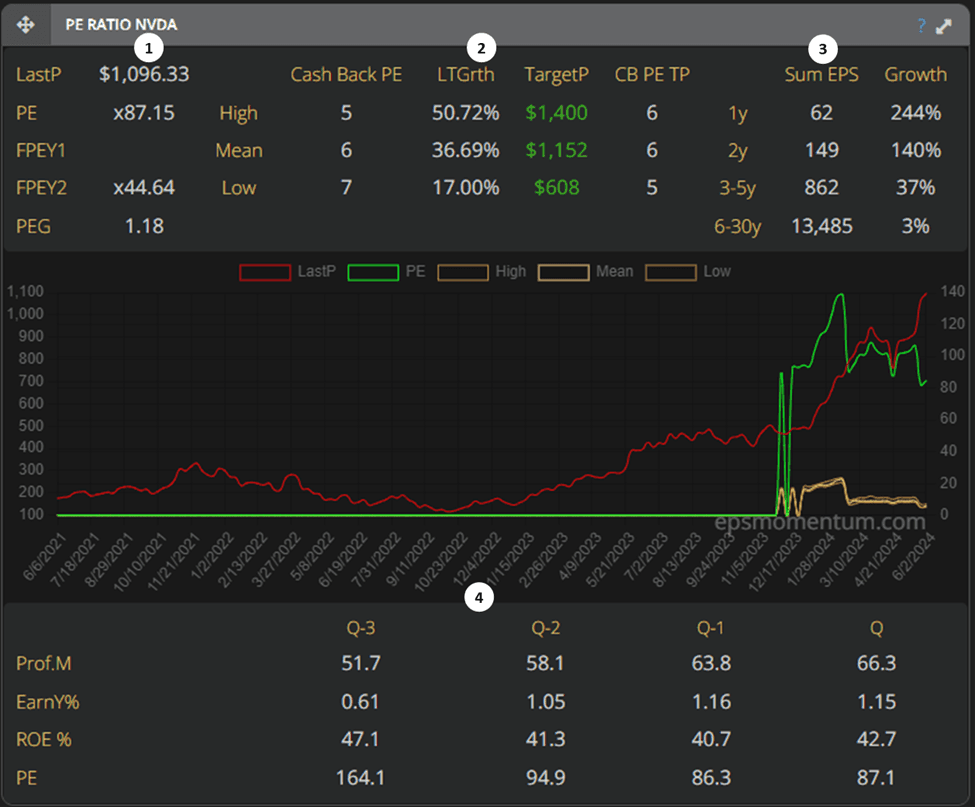Toggle the High series in legend

tap(482, 272)
